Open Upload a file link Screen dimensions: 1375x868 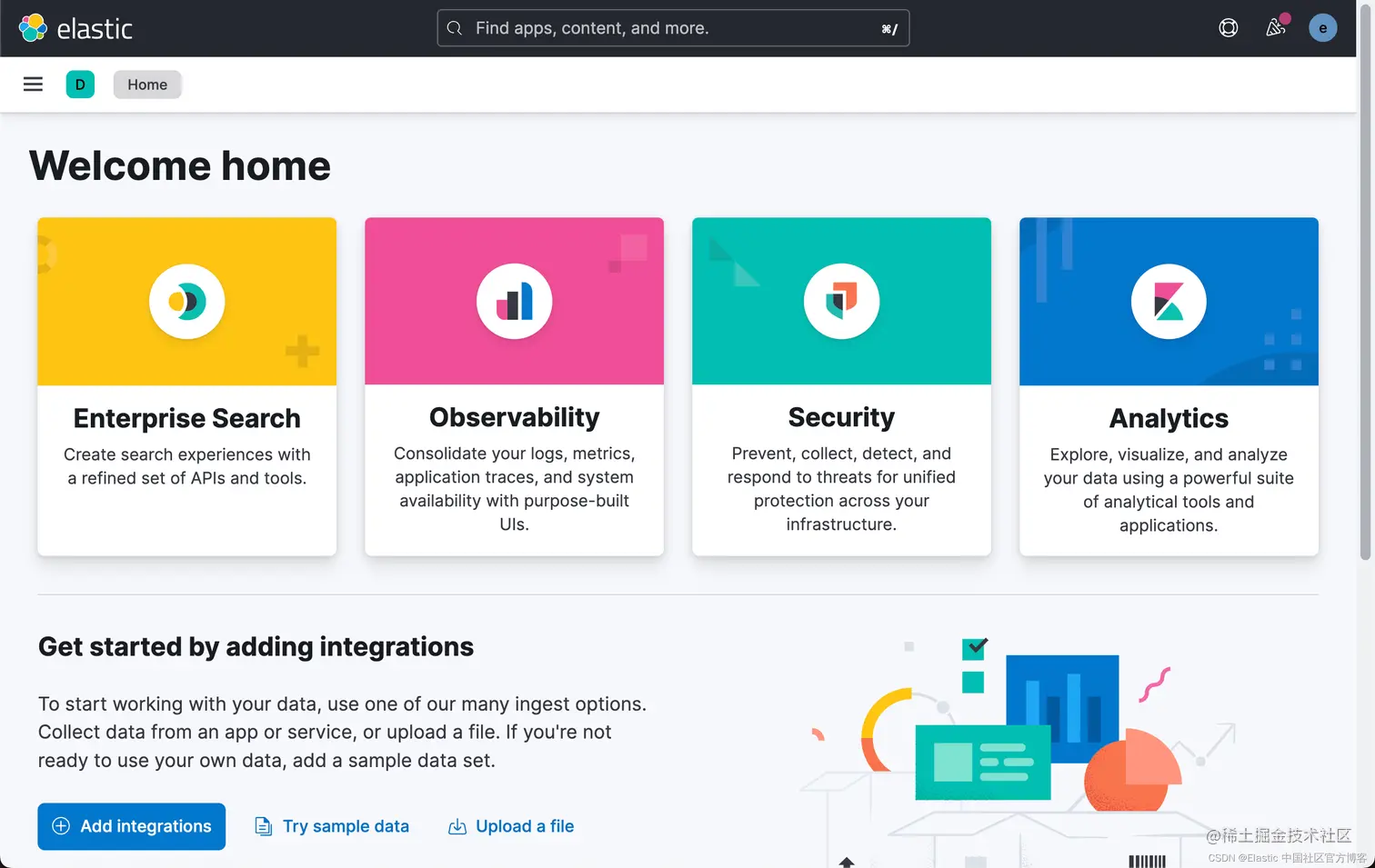(x=525, y=826)
